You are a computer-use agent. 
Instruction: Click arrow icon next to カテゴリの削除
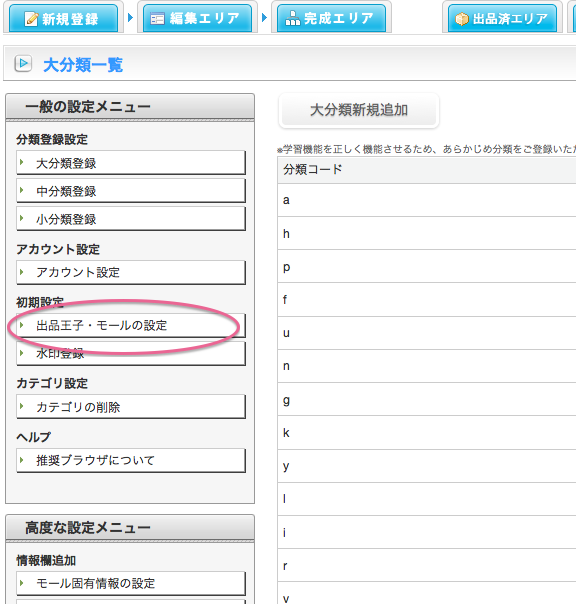[x=22, y=406]
